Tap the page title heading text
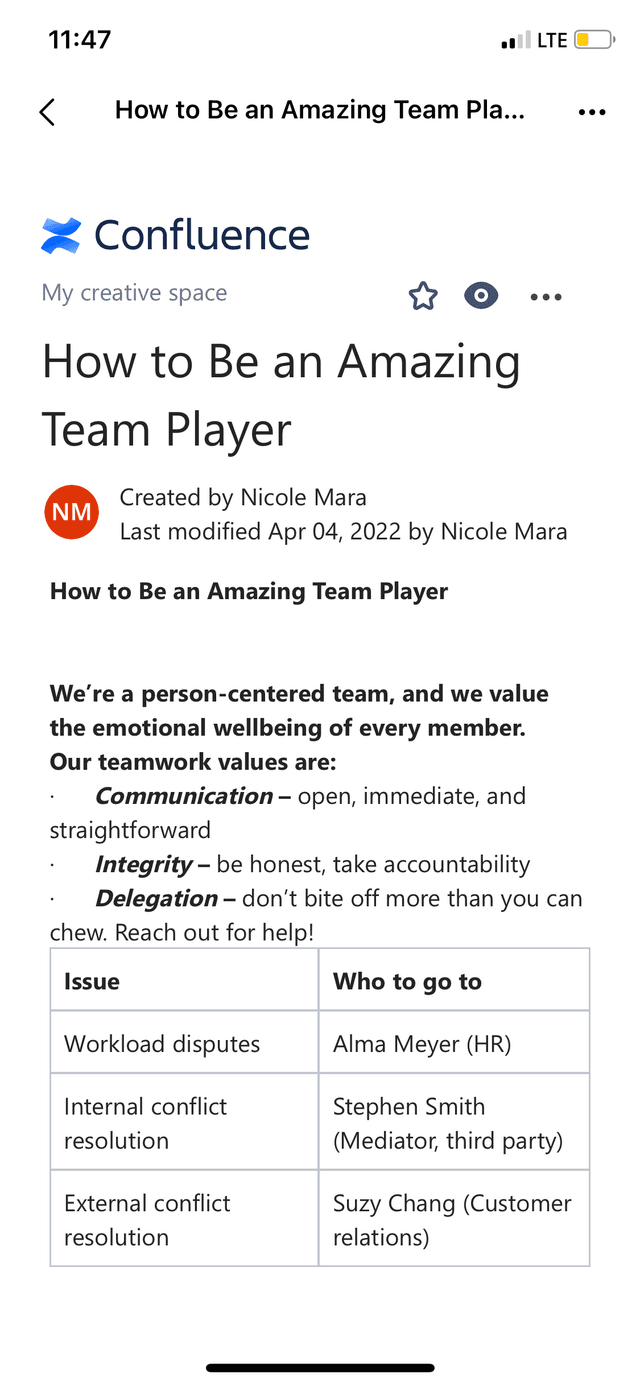The height and width of the screenshot is (1386, 640). tap(281, 394)
